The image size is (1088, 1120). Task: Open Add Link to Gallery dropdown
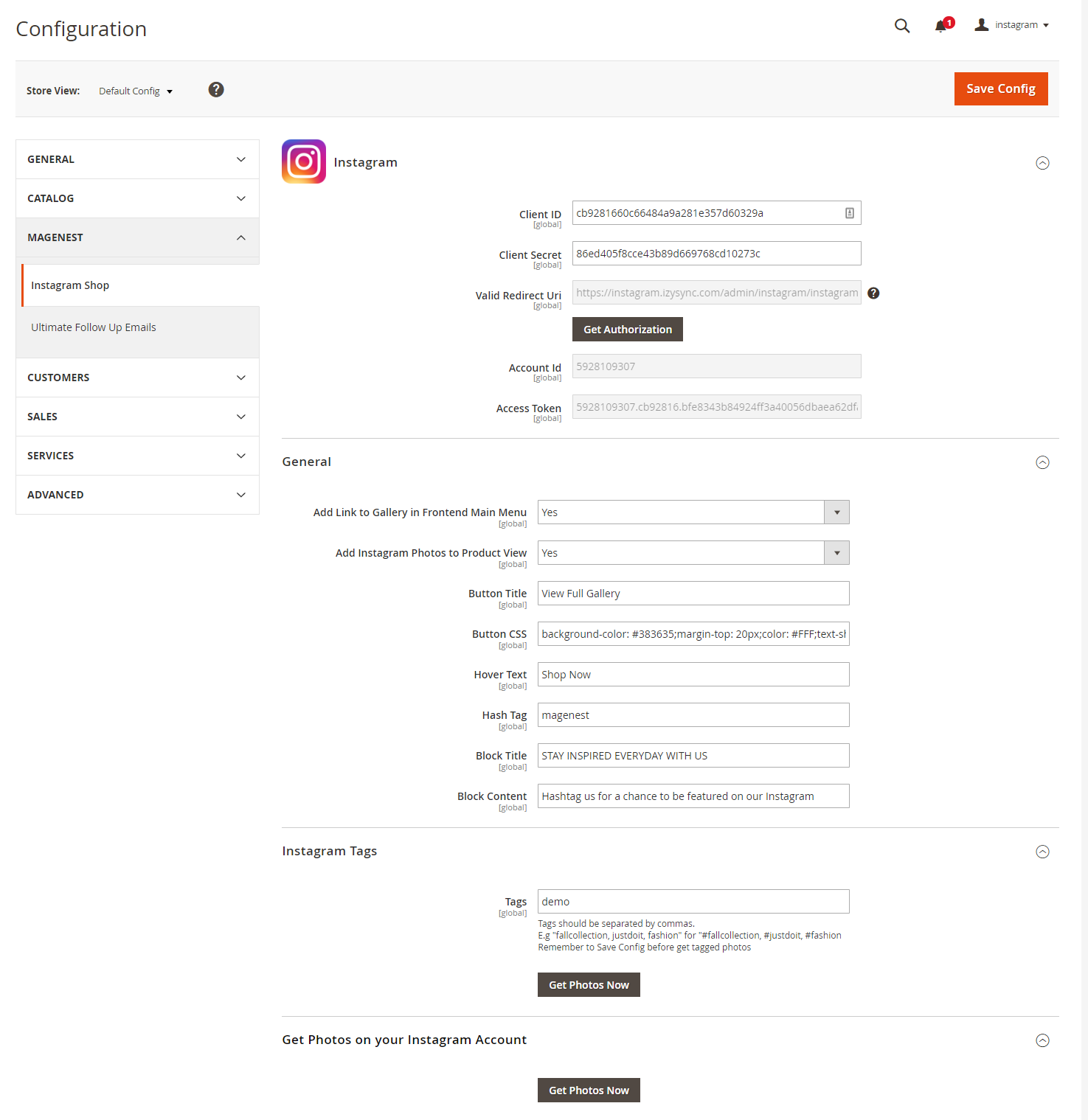tap(693, 512)
